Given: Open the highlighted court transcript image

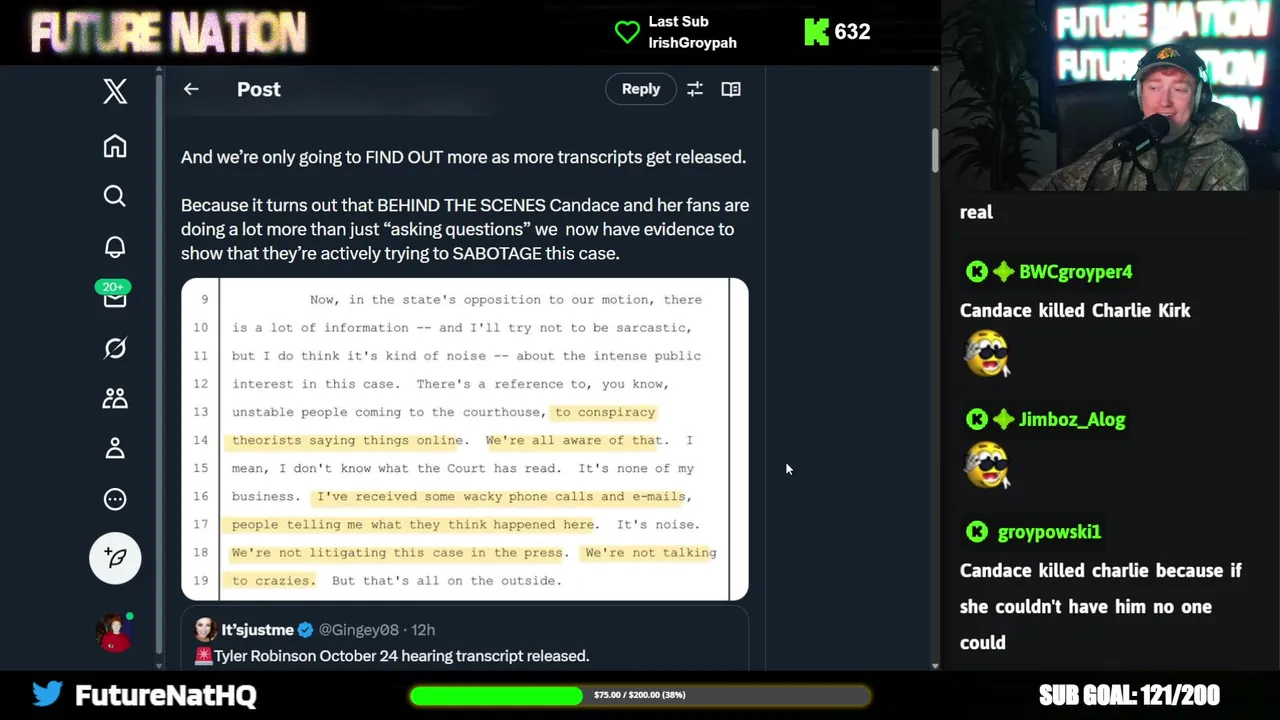Looking at the screenshot, I should point(465,439).
